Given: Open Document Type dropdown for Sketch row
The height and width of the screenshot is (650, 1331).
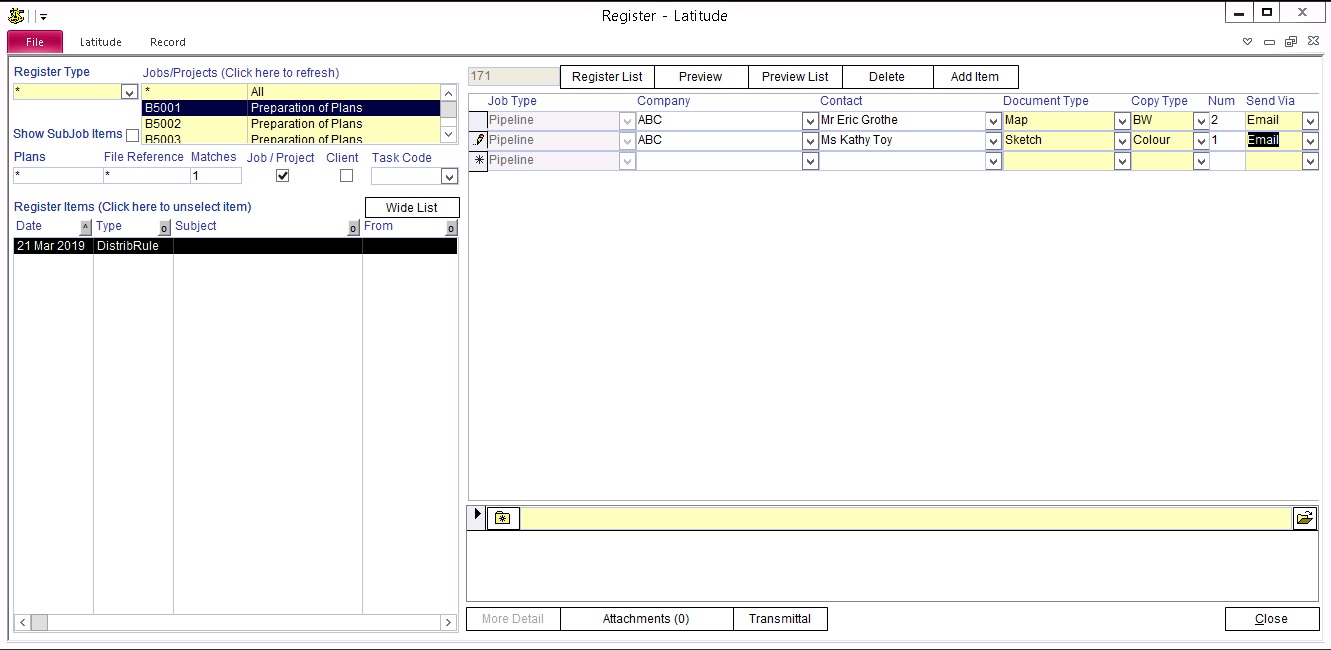Looking at the screenshot, I should click(1122, 141).
